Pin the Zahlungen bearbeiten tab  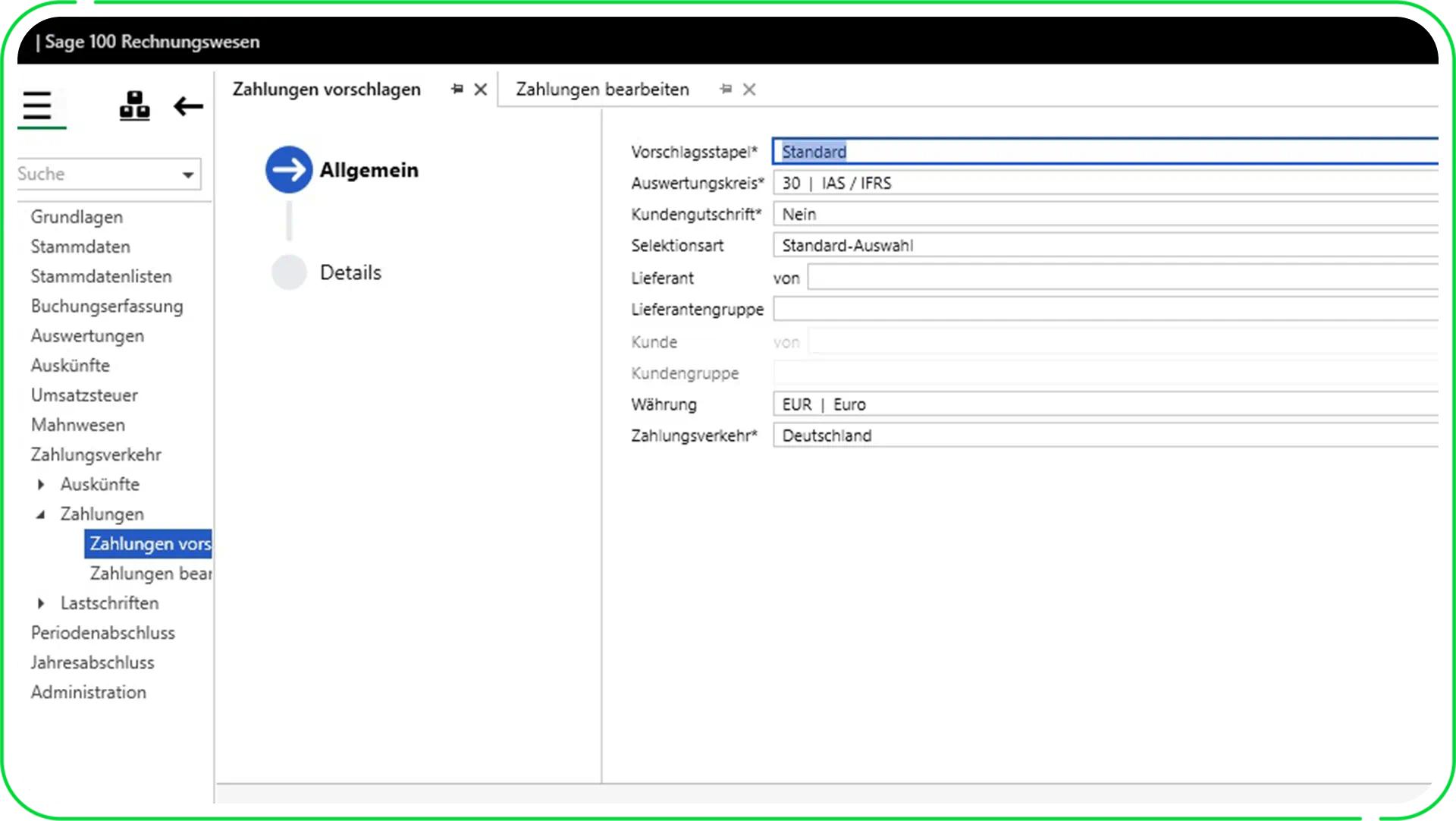726,90
